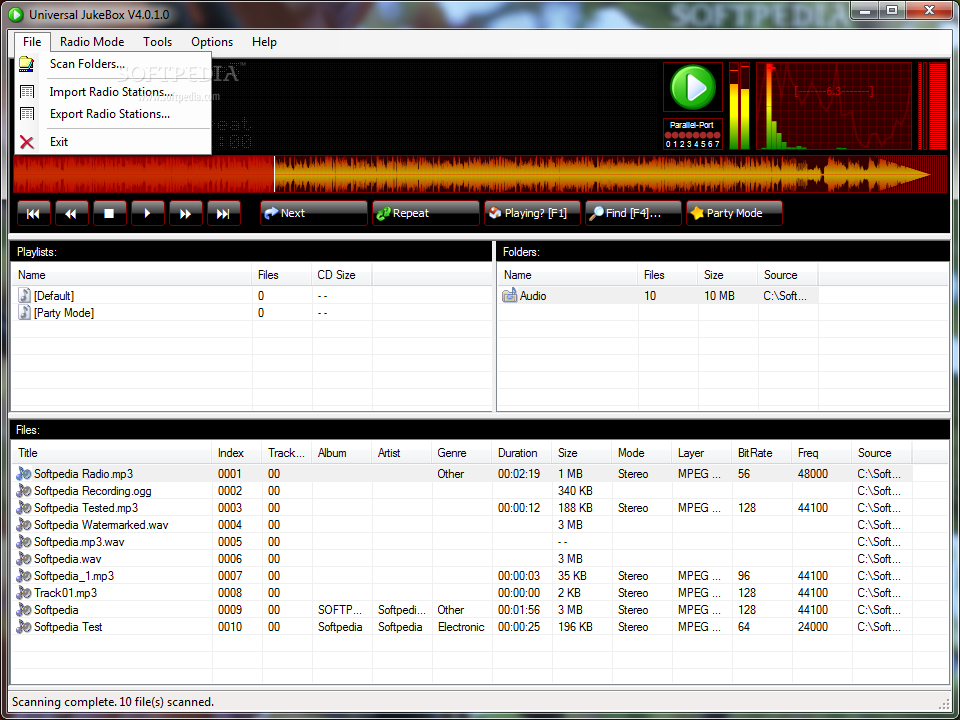The height and width of the screenshot is (720, 960).
Task: Sort files by Index column header
Action: 237,453
